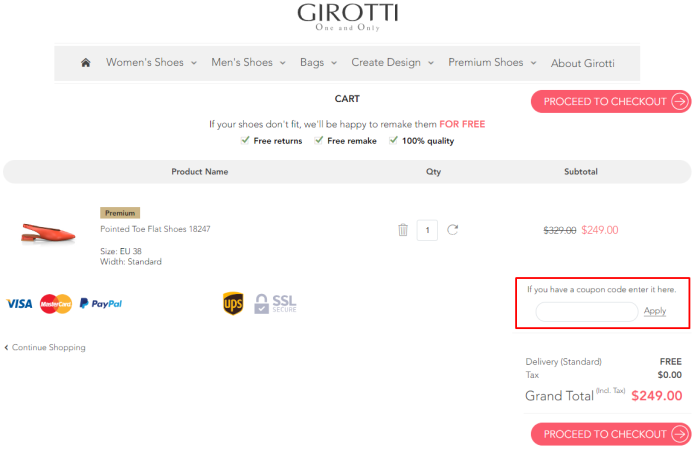Click the 100% quality checkmark
The image size is (700, 451).
click(393, 140)
